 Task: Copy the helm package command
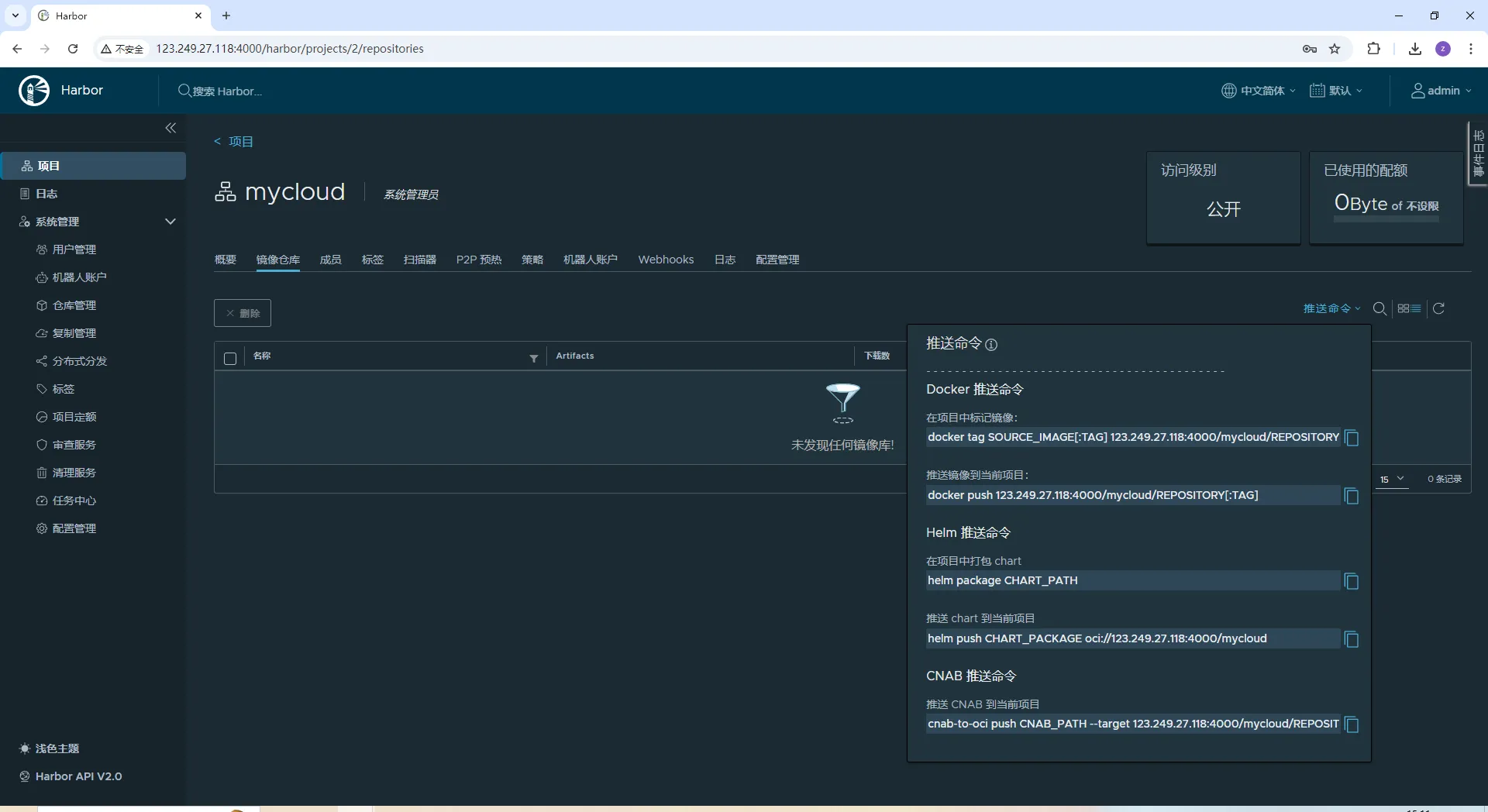pos(1352,581)
